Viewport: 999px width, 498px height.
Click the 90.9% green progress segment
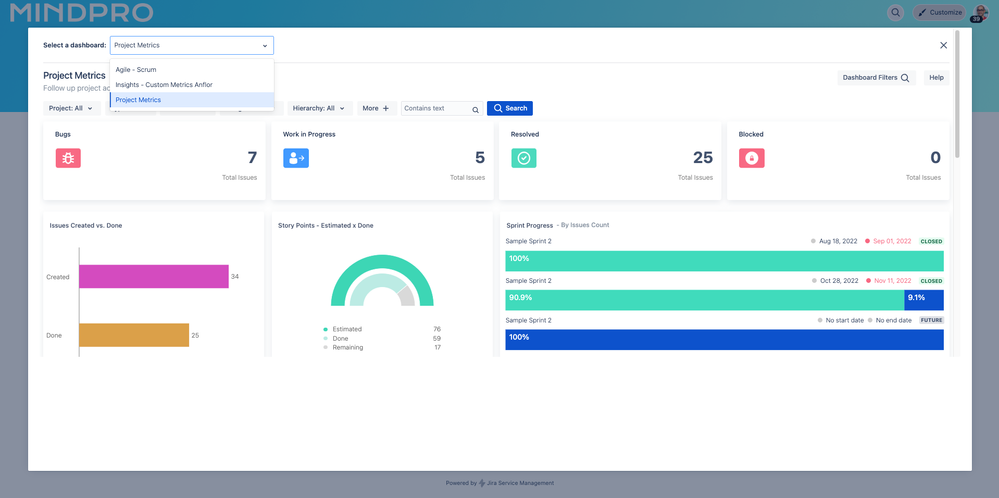coord(705,300)
